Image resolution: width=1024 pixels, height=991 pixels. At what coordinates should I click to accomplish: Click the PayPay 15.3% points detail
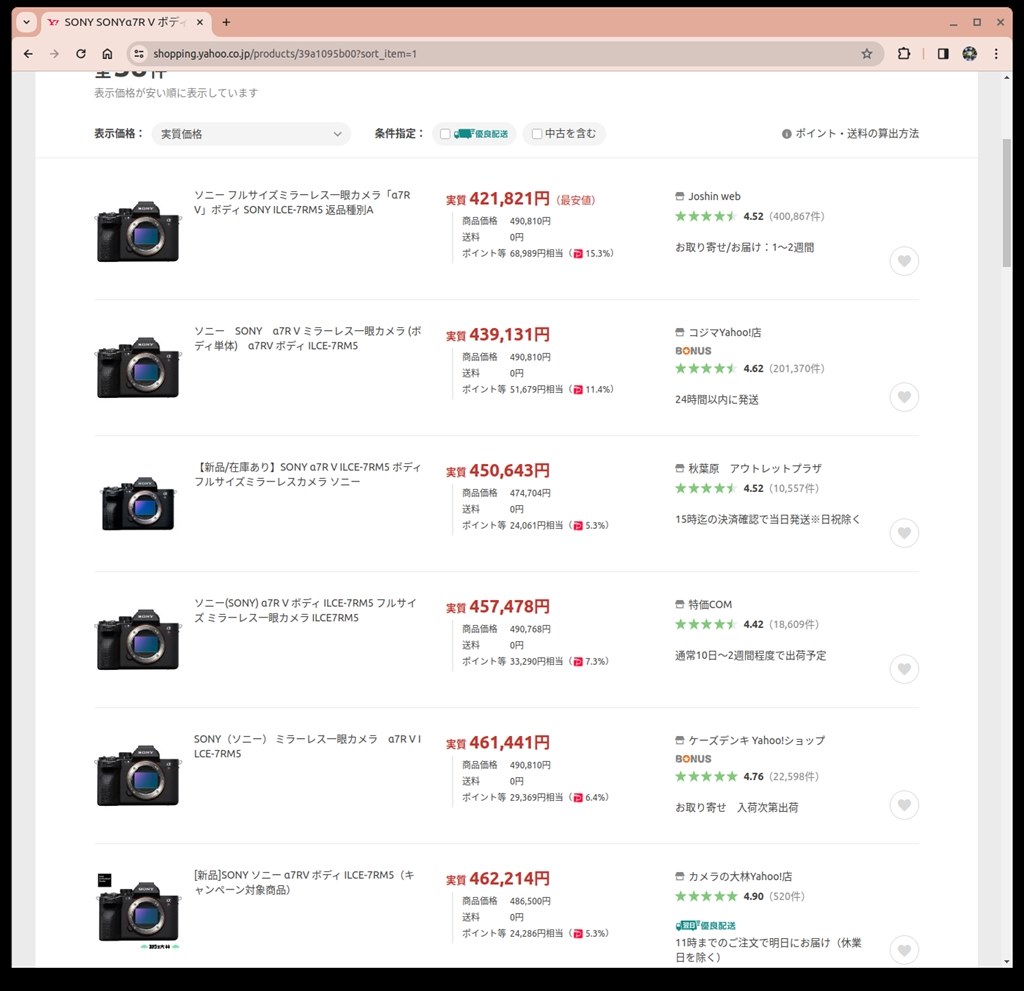[x=592, y=253]
